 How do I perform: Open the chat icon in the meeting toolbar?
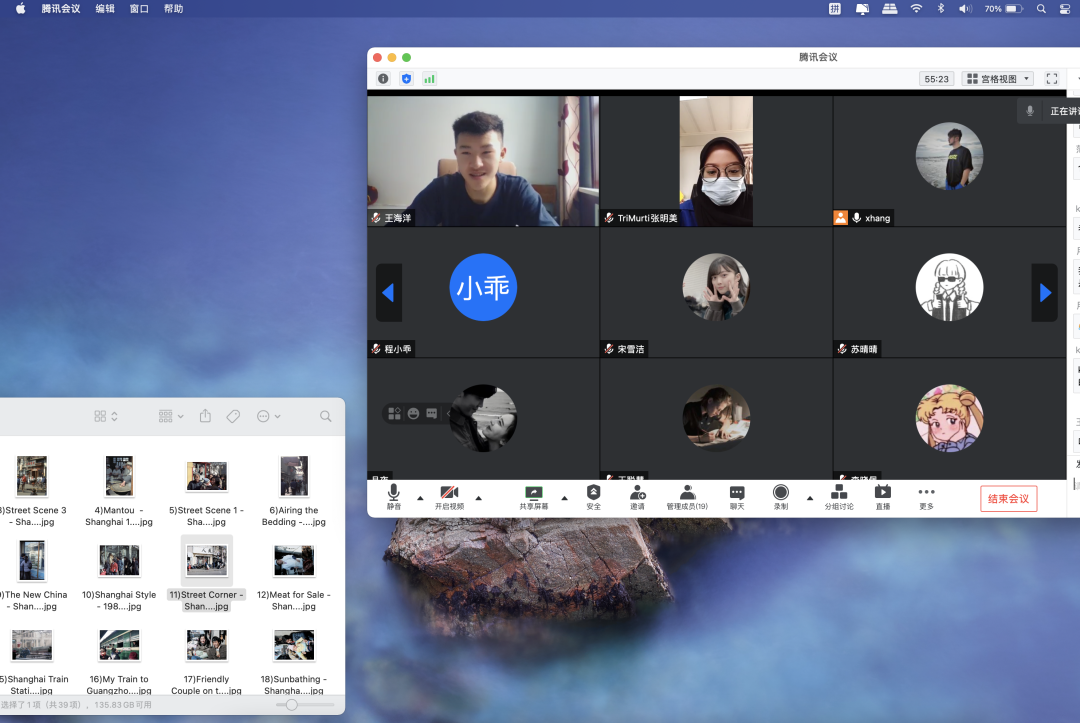(x=737, y=496)
